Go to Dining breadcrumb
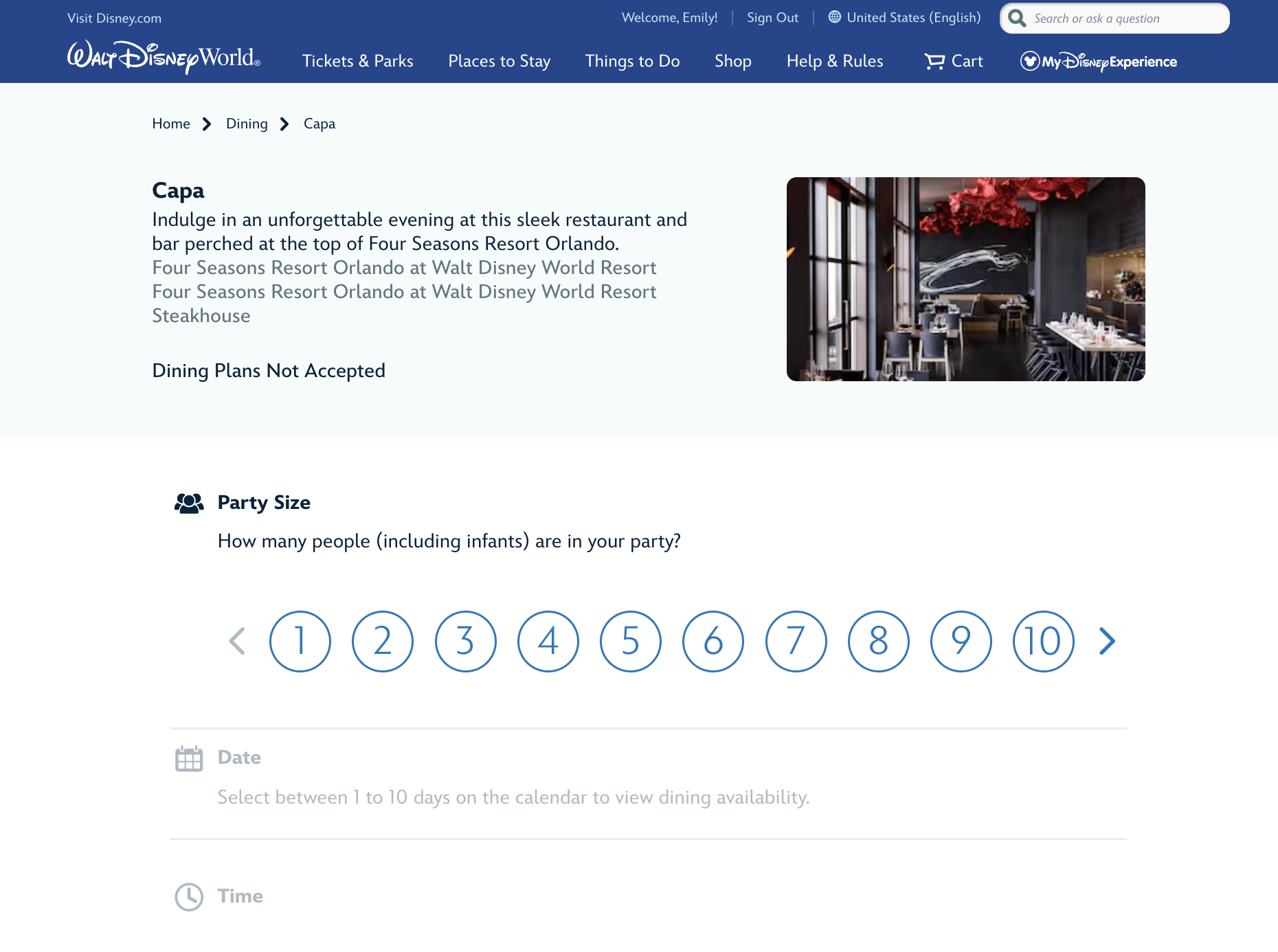This screenshot has width=1278, height=952. point(247,124)
